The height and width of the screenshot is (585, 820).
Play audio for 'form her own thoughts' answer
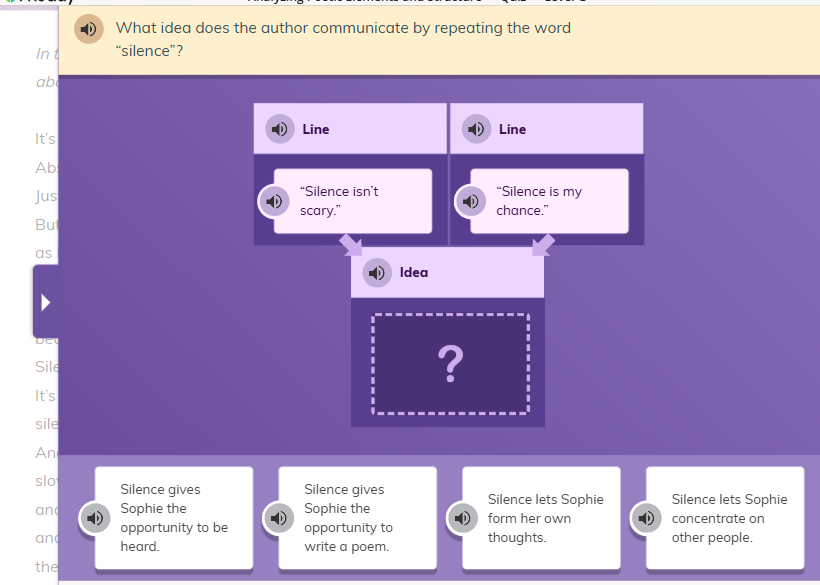(x=462, y=518)
